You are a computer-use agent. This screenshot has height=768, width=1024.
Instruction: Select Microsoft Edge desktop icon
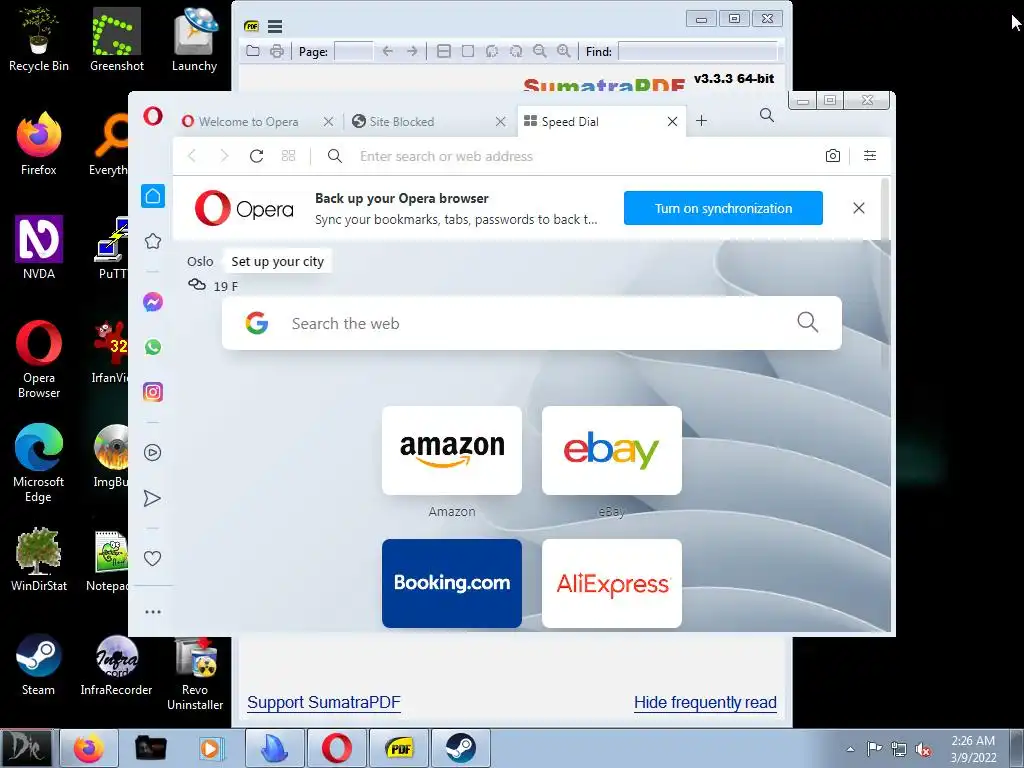pyautogui.click(x=39, y=463)
